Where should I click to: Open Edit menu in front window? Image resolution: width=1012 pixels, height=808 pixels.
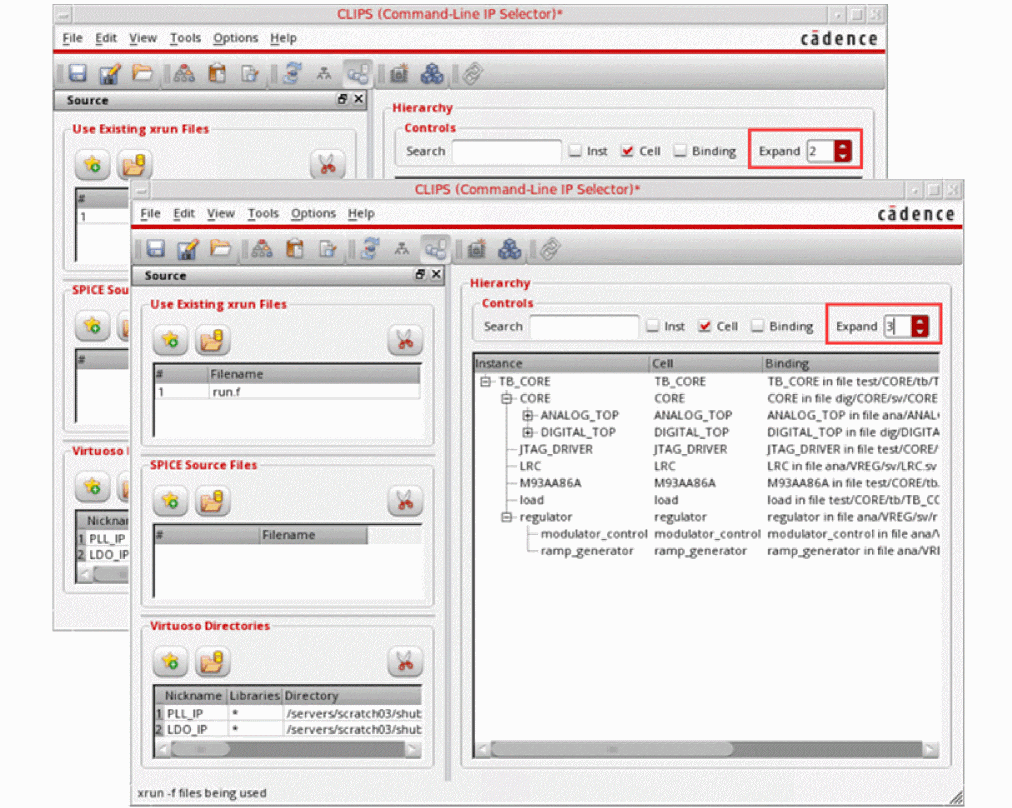(x=183, y=213)
